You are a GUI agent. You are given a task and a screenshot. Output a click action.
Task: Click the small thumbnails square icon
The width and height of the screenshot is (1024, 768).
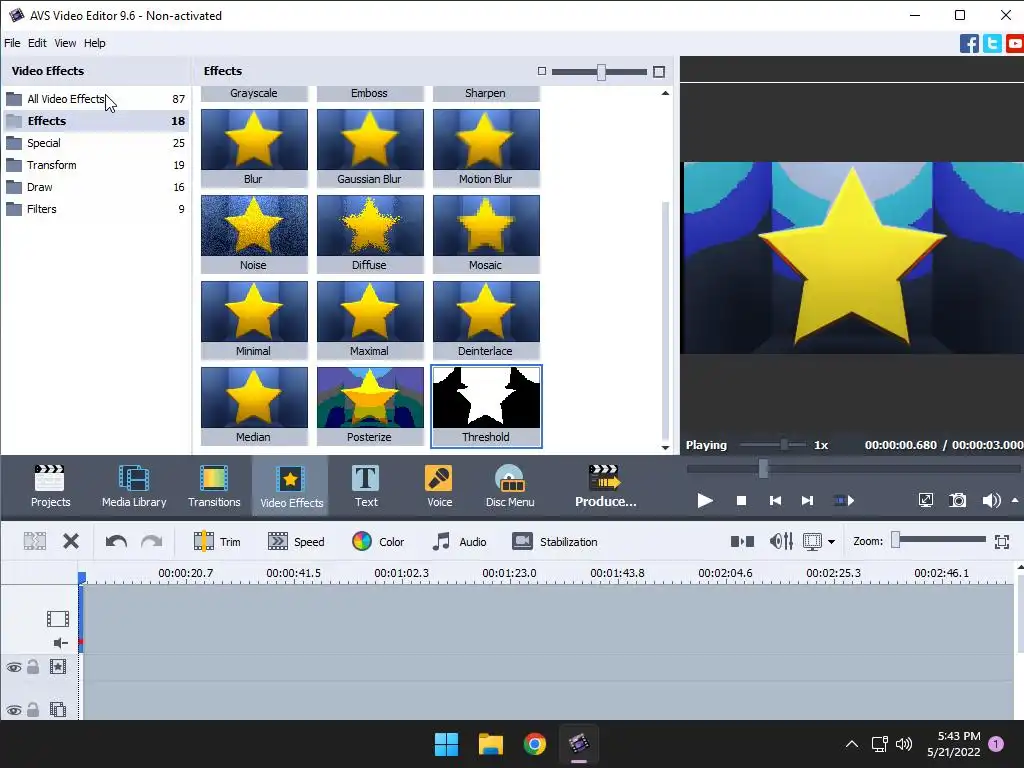coord(541,71)
